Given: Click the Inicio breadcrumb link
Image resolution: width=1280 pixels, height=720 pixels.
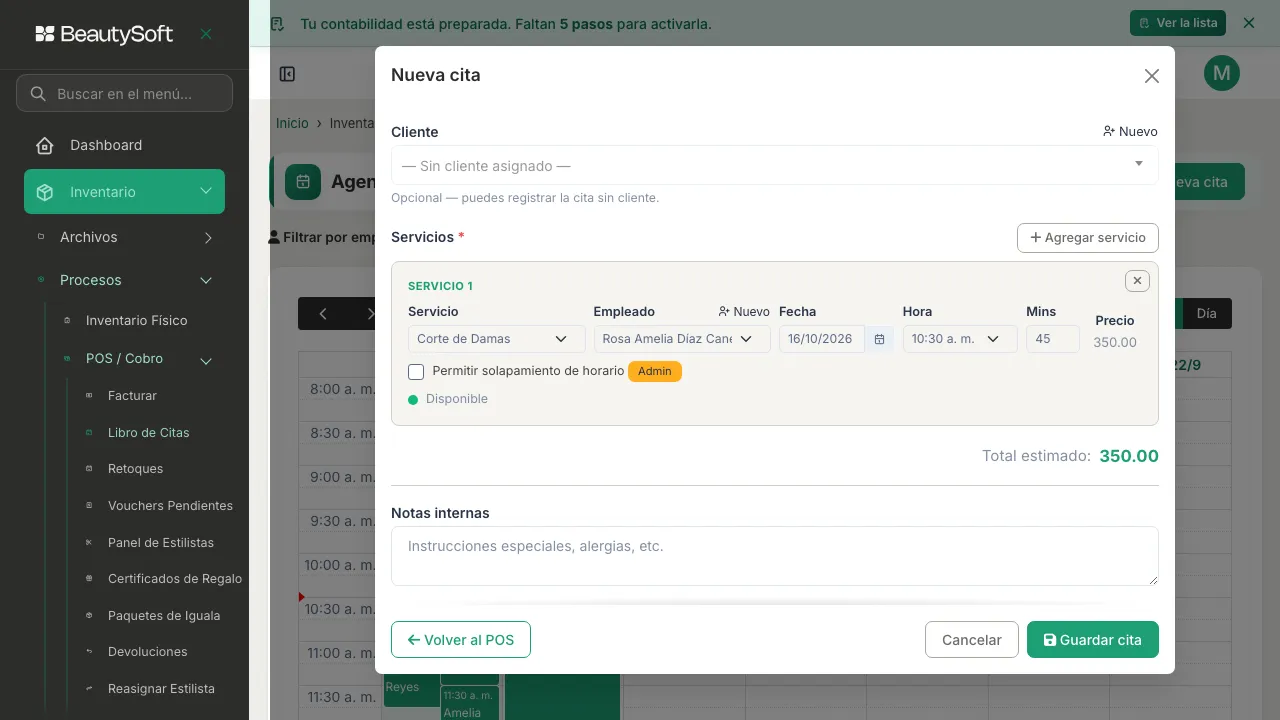Looking at the screenshot, I should [x=292, y=123].
